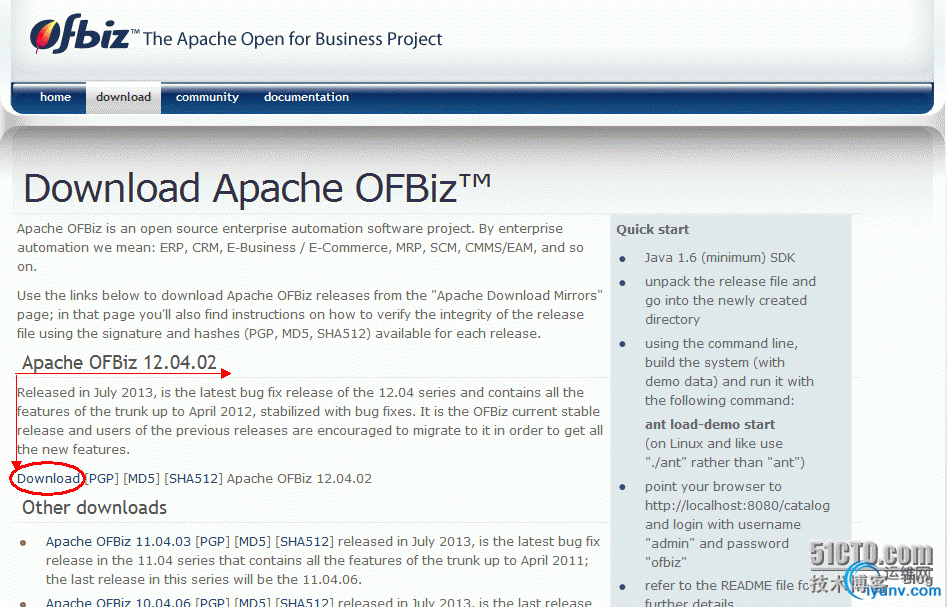Click the 'Released in July 2013' paragraph

(310, 421)
